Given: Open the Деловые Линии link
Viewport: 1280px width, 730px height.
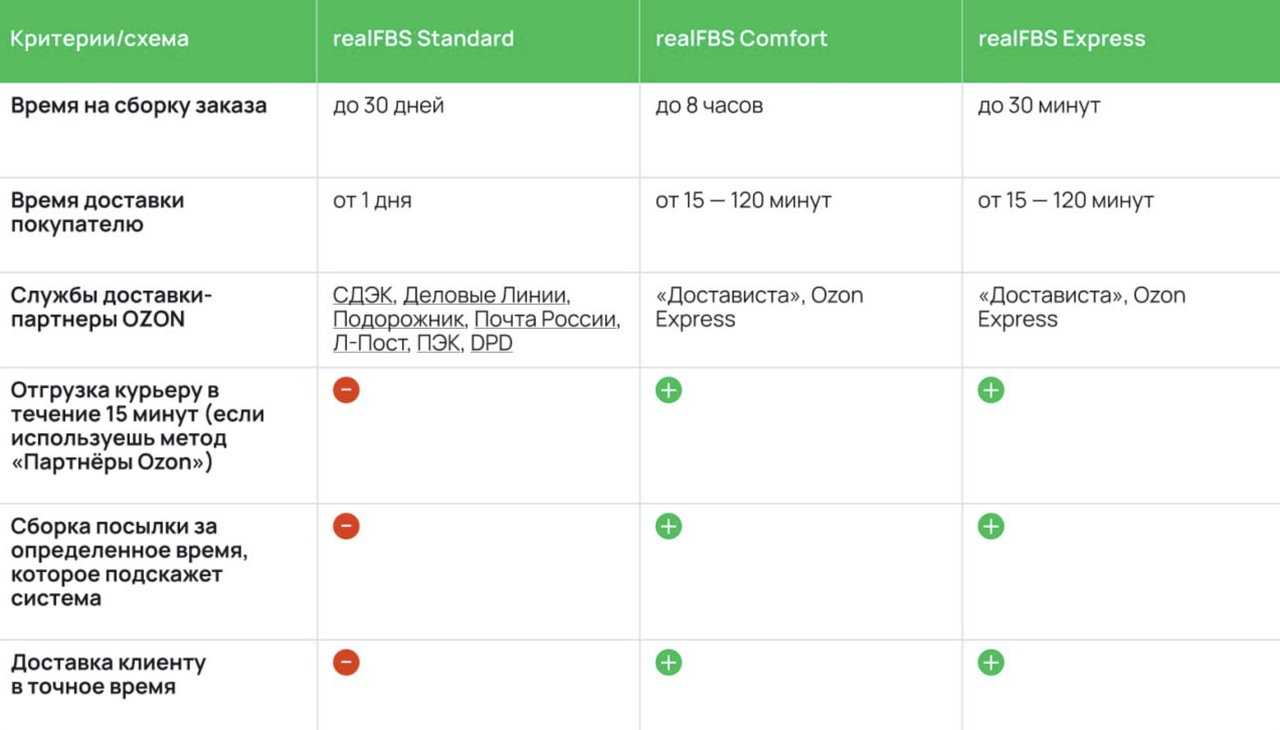Looking at the screenshot, I should coord(485,295).
